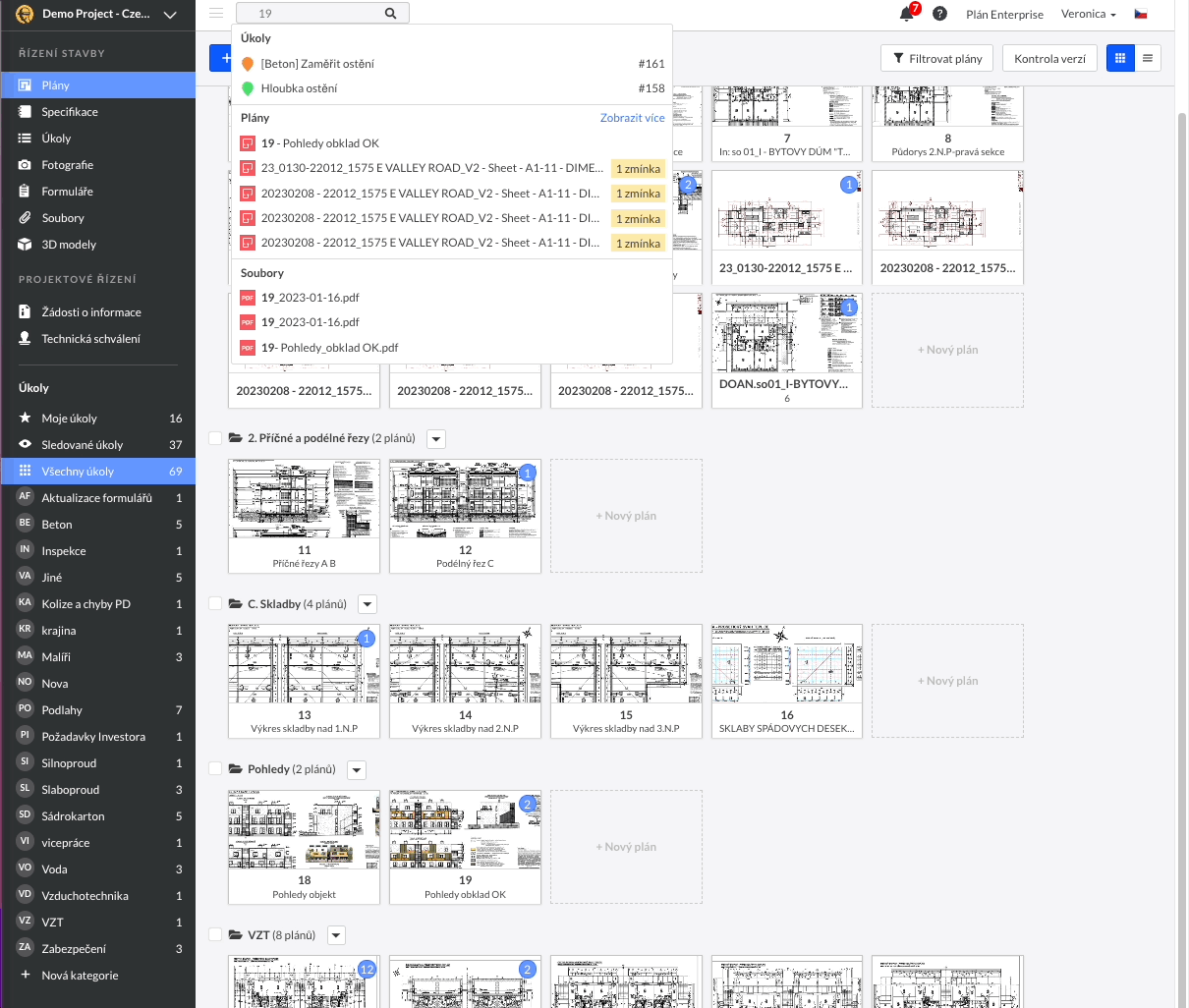Open dropdown for C. Skladby folder
Viewport: 1189px width, 1008px height.
coord(368,605)
